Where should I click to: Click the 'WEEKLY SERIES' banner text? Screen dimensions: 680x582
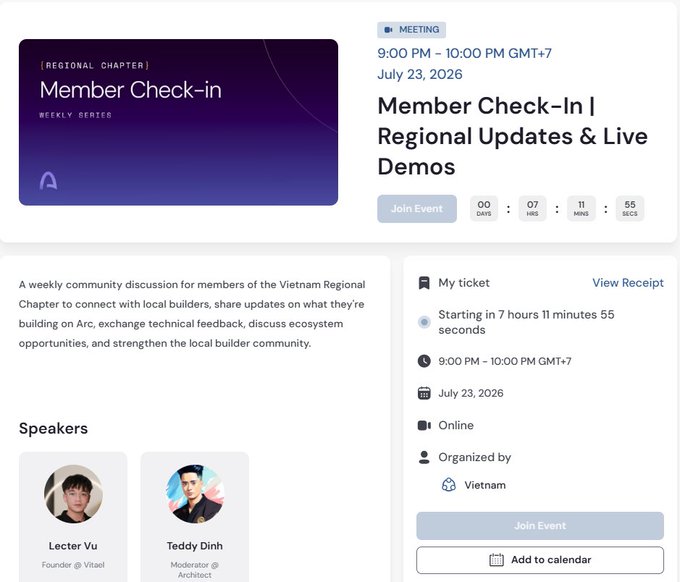pyautogui.click(x=75, y=115)
